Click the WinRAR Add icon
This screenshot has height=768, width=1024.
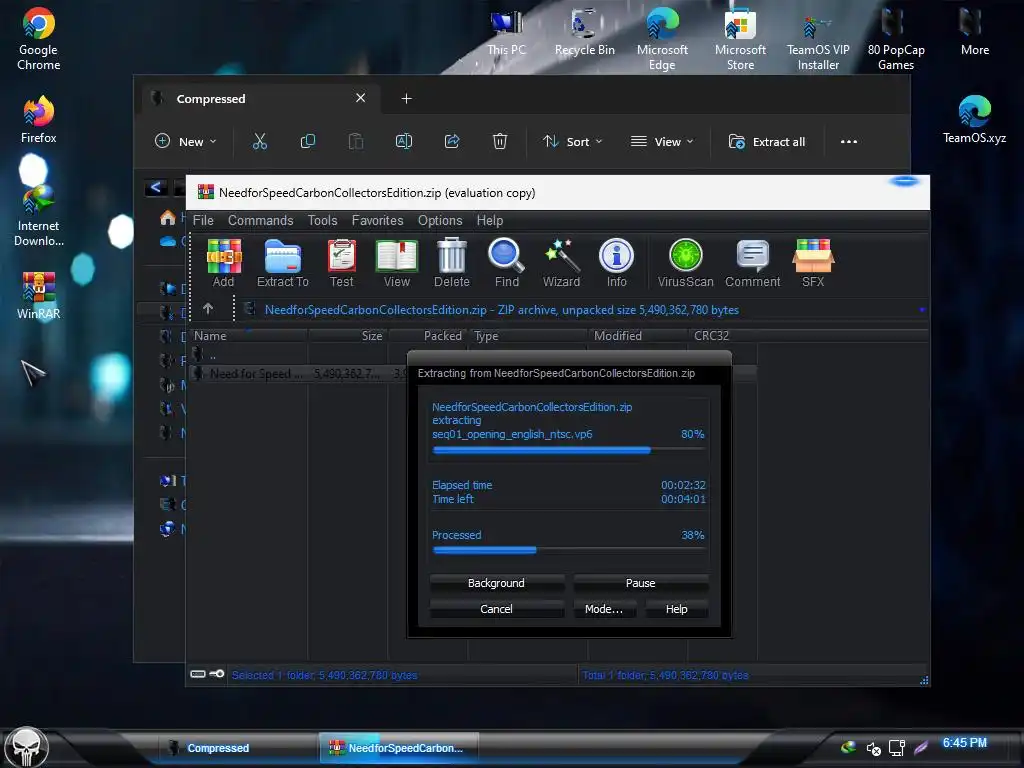pos(223,263)
